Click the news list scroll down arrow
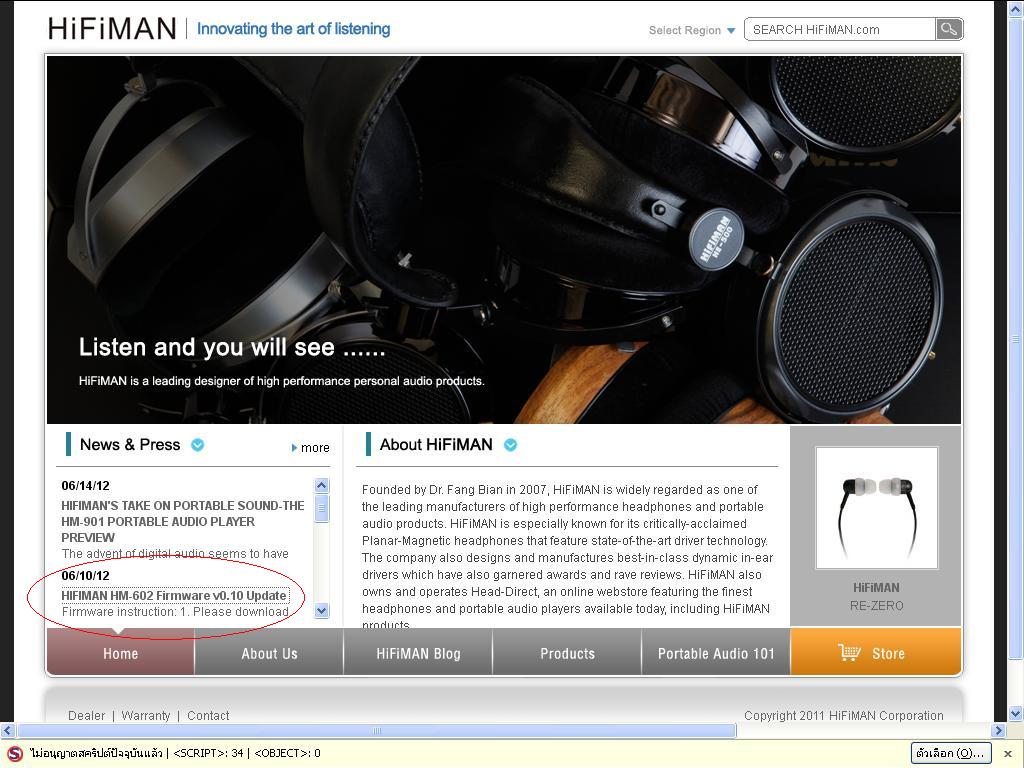The height and width of the screenshot is (768, 1024). pos(321,611)
